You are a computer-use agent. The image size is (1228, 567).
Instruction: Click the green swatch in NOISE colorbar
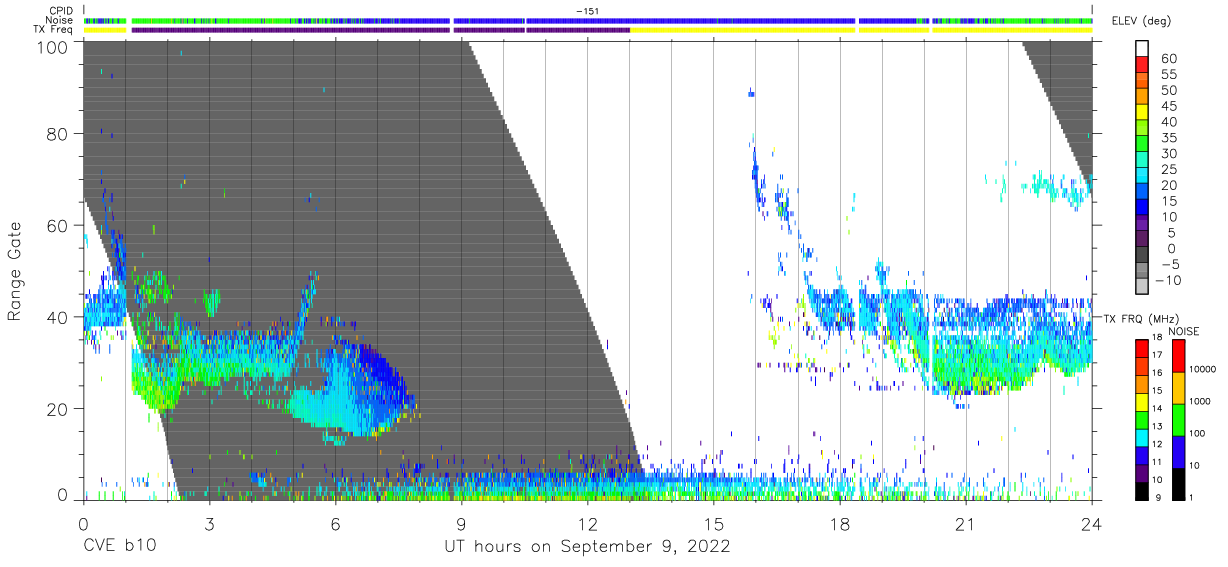point(1178,418)
